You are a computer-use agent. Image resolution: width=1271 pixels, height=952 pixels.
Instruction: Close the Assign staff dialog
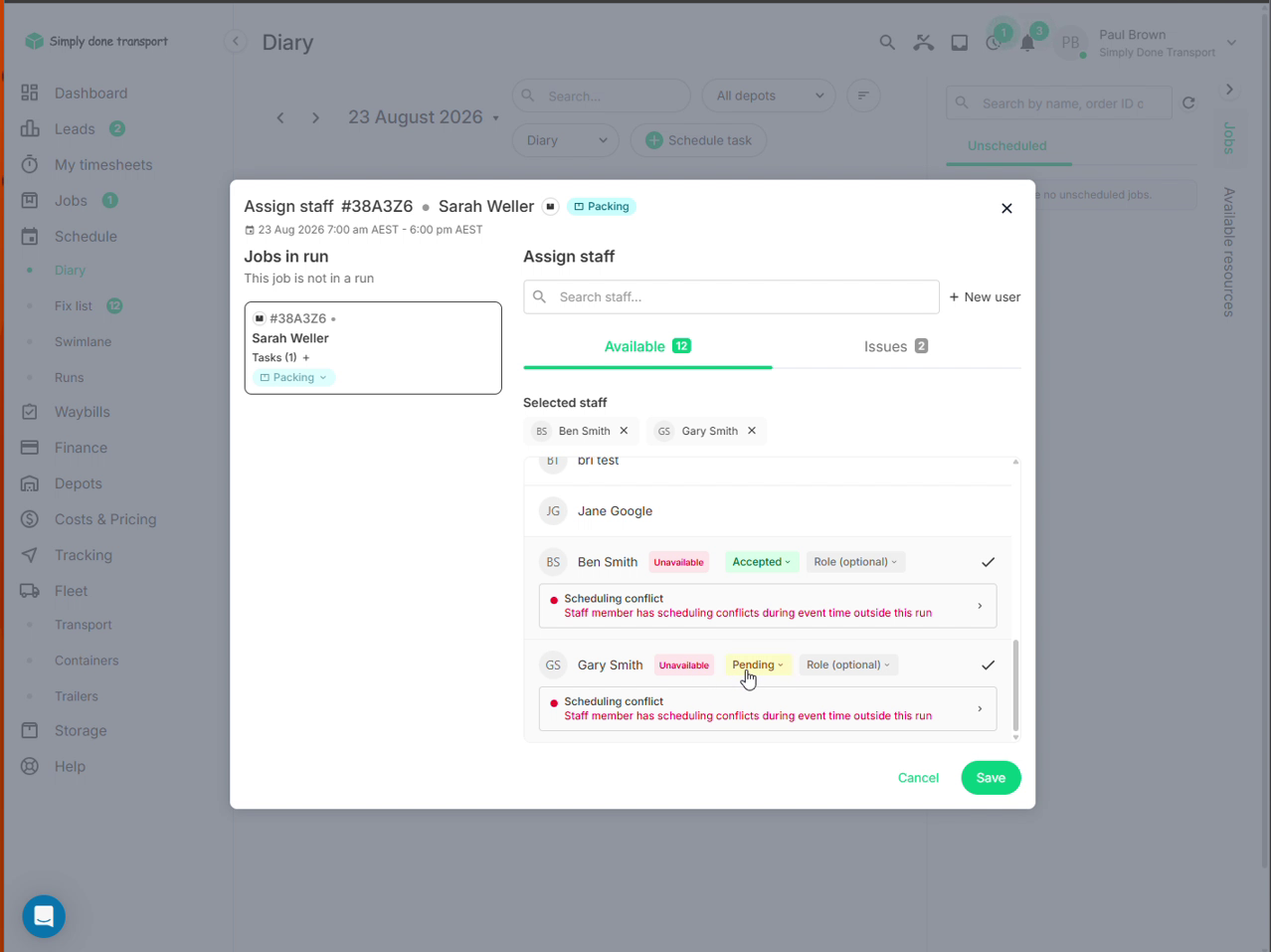point(1006,208)
